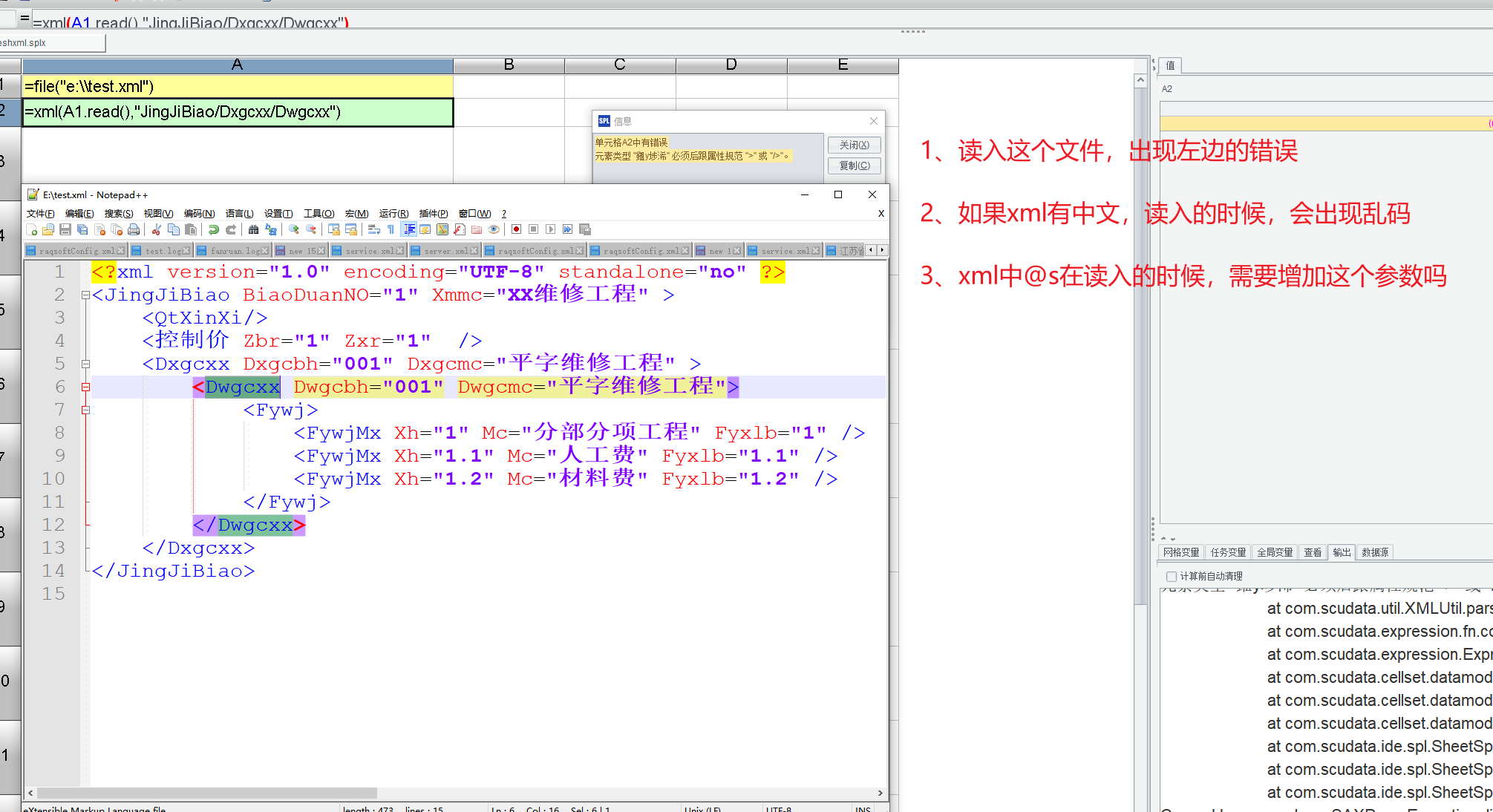Click the Start recording macro icon
1493x812 pixels.
pos(517,229)
